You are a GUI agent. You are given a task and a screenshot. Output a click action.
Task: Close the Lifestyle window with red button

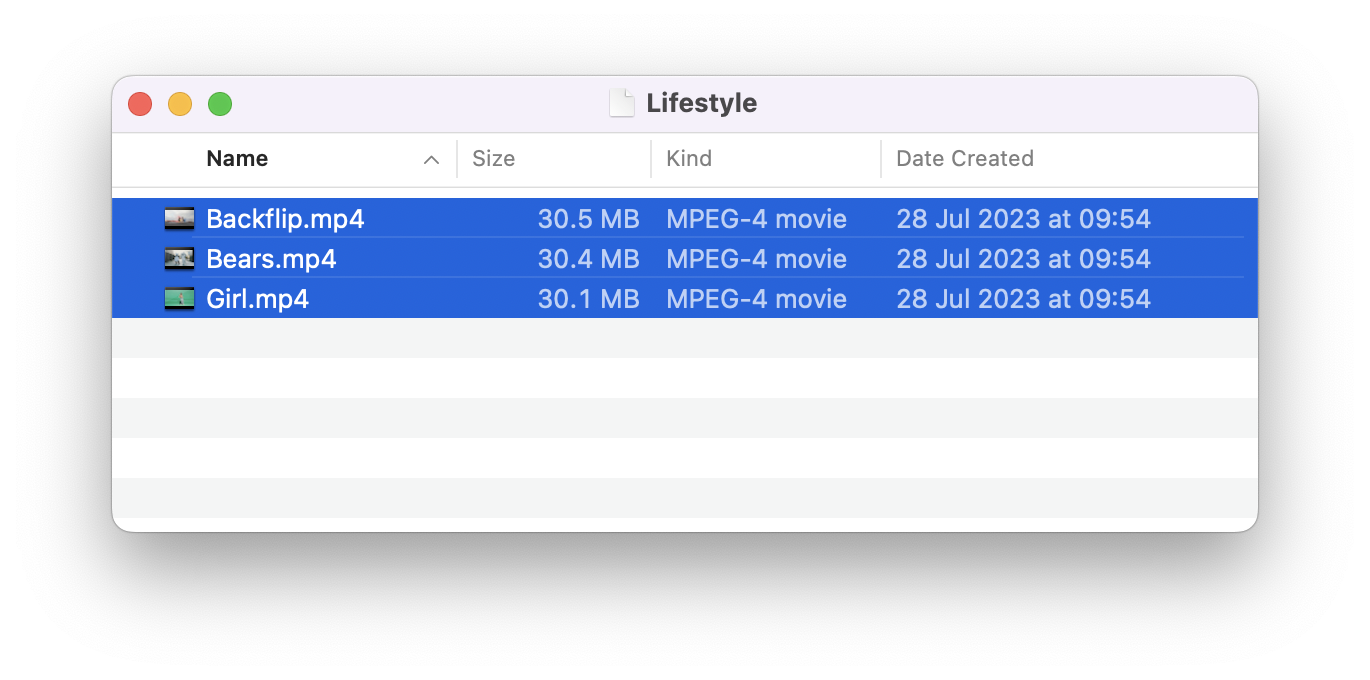coord(140,104)
